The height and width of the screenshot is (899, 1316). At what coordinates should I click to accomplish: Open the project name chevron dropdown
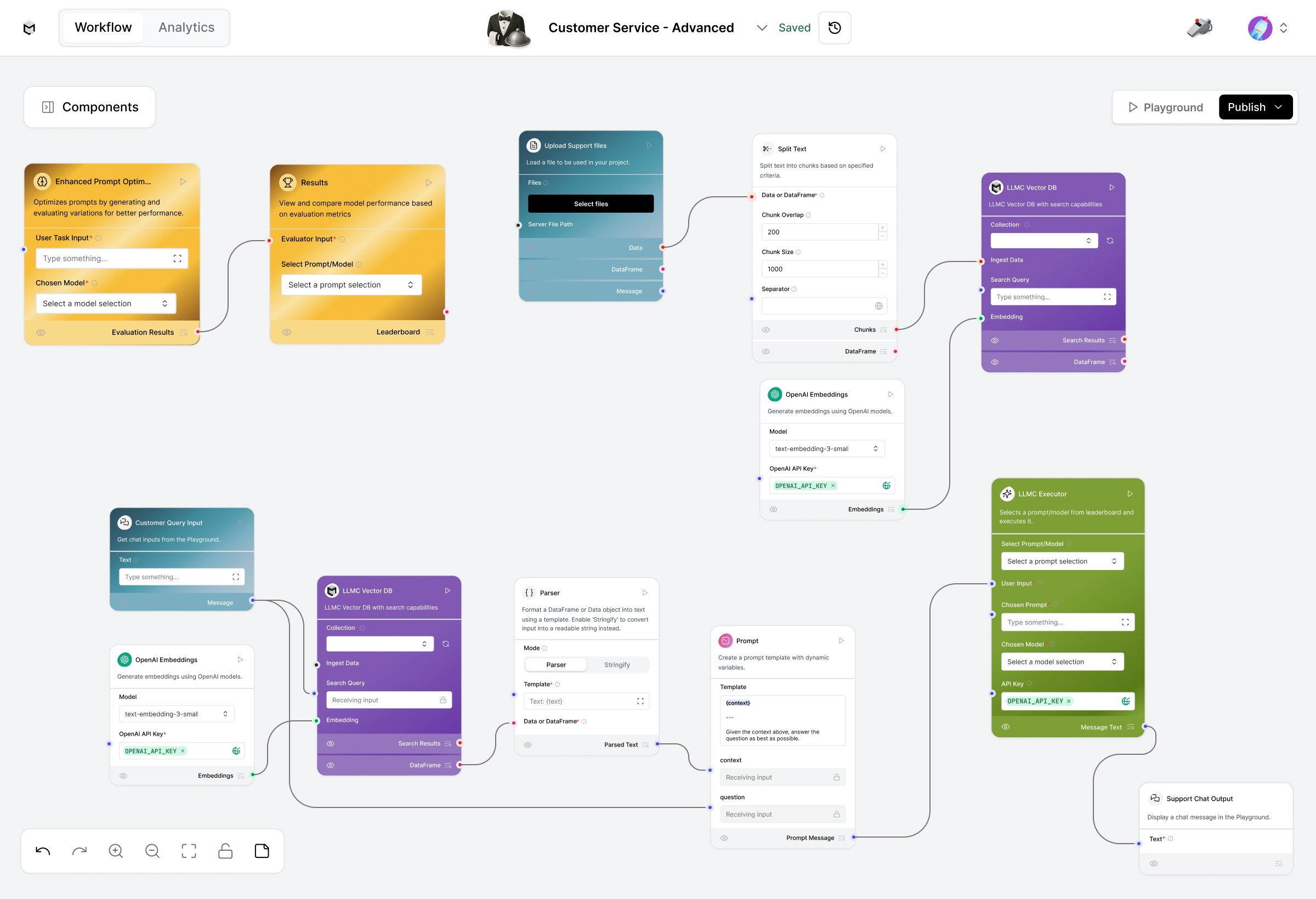click(762, 28)
